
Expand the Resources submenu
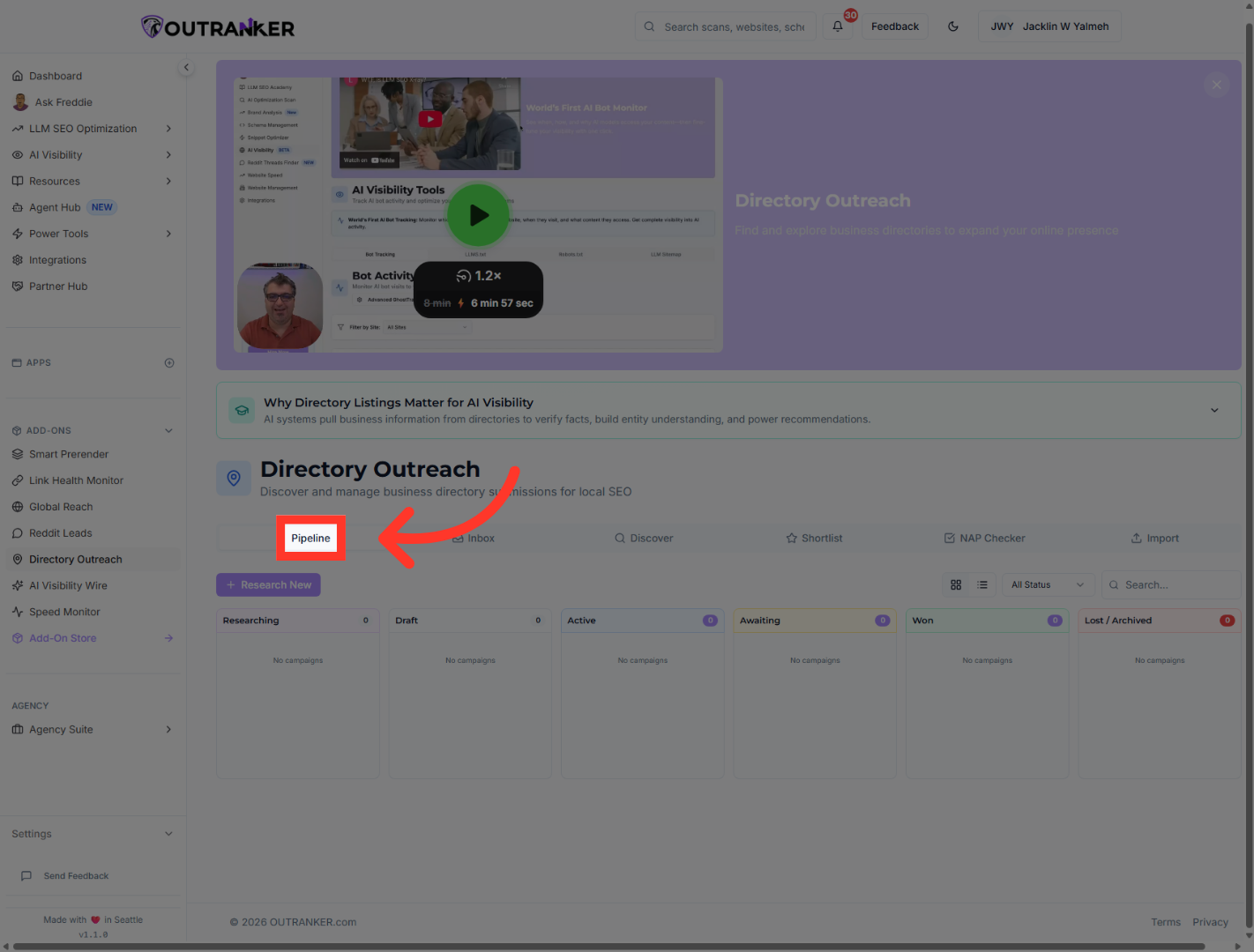(168, 182)
